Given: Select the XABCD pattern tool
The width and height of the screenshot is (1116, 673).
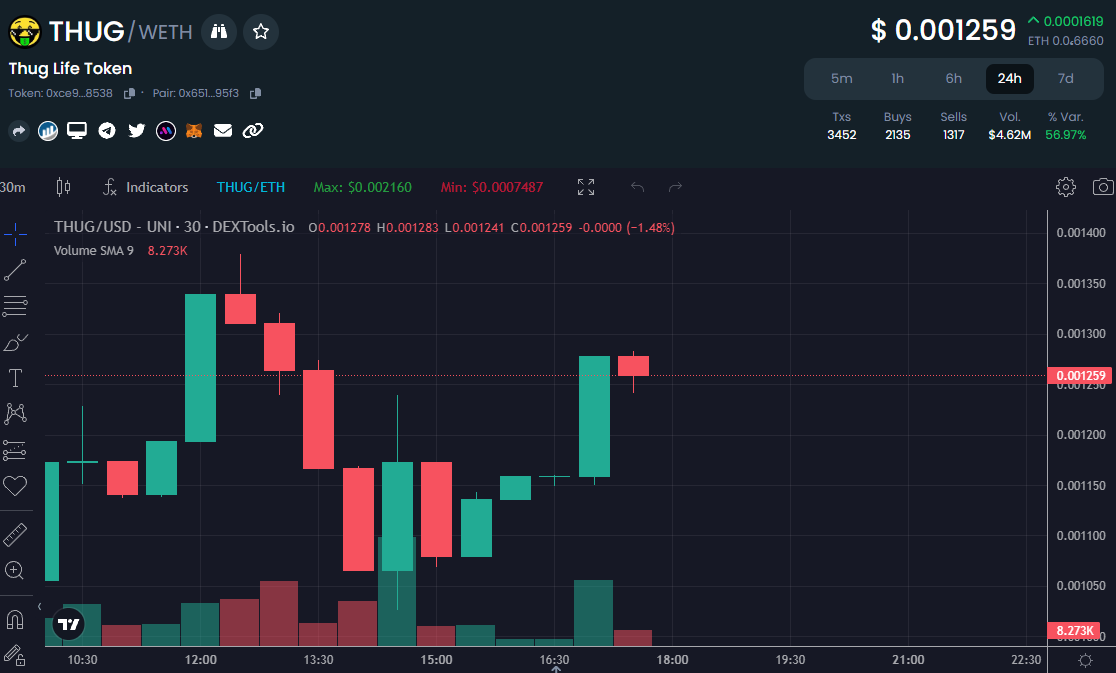Looking at the screenshot, I should click(15, 413).
